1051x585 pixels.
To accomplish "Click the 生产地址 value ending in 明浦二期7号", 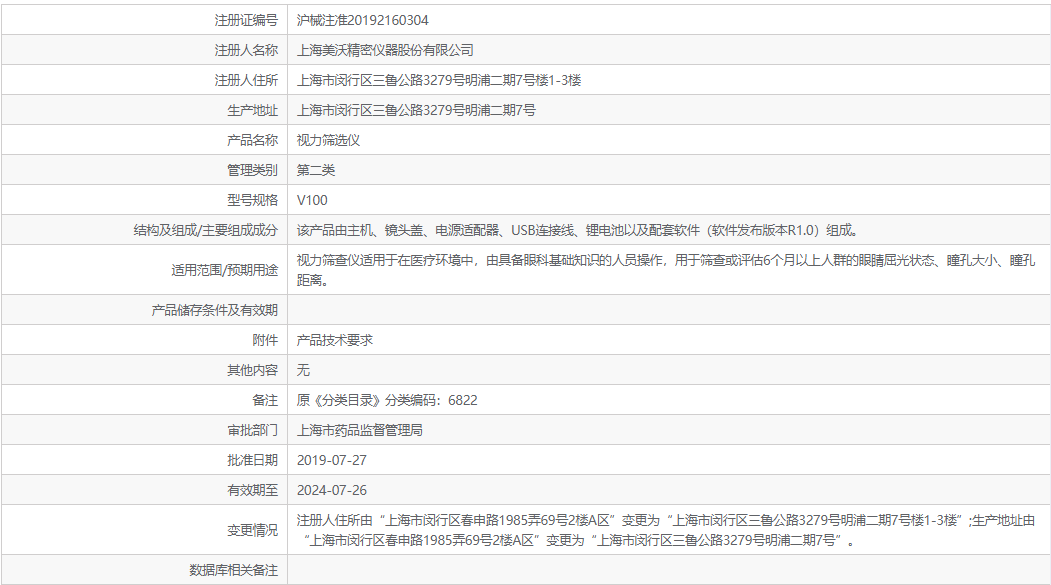I will [416, 111].
